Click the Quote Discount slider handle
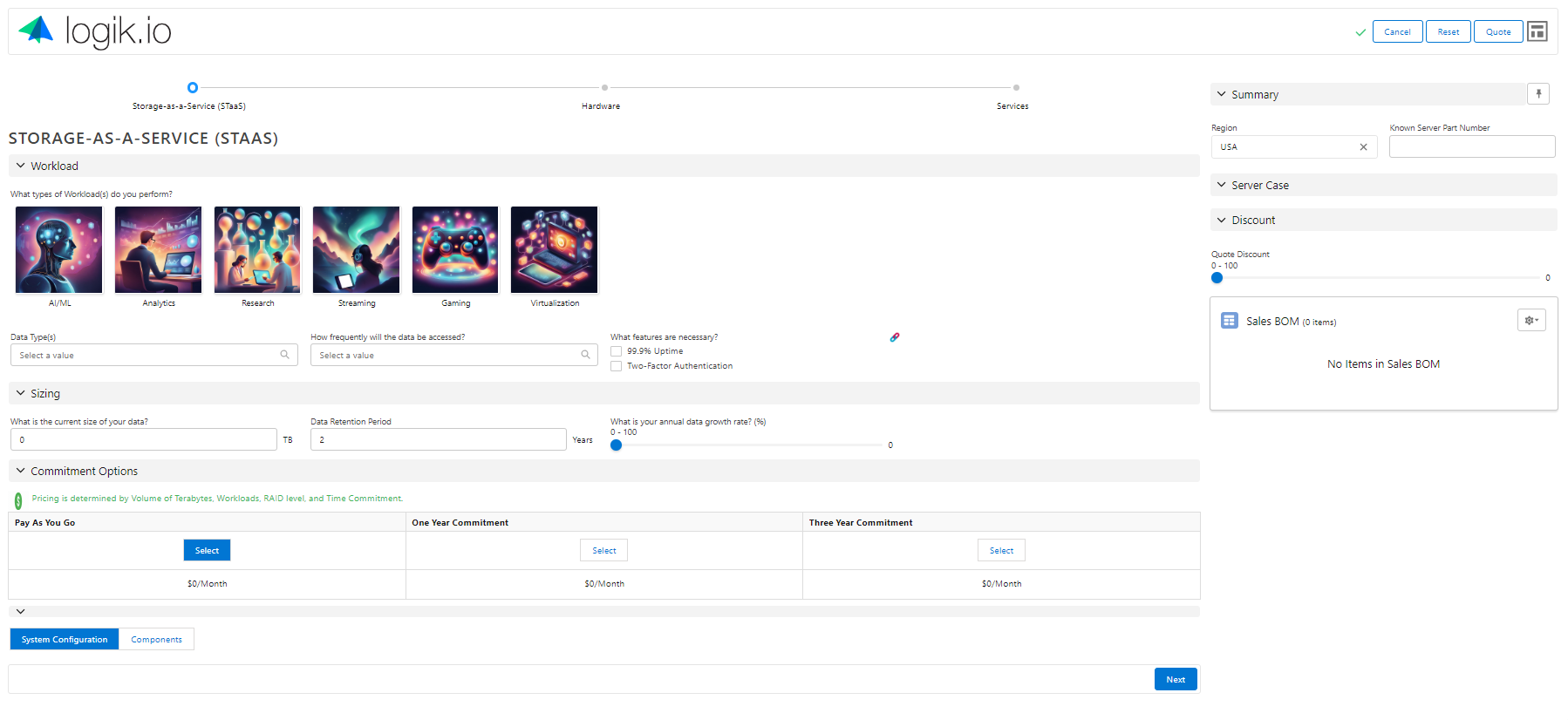 (1217, 278)
